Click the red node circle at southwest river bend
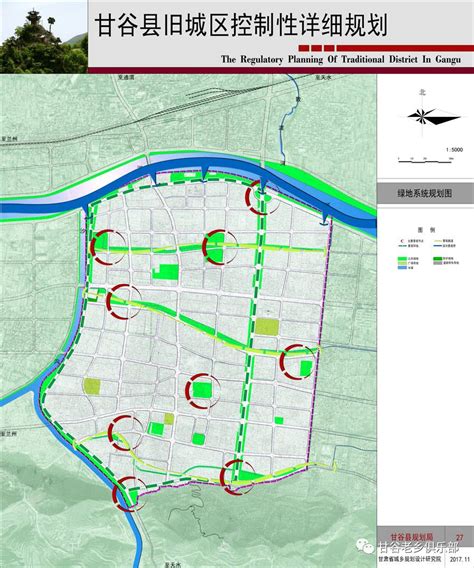This screenshot has width=474, height=568. (x=130, y=494)
